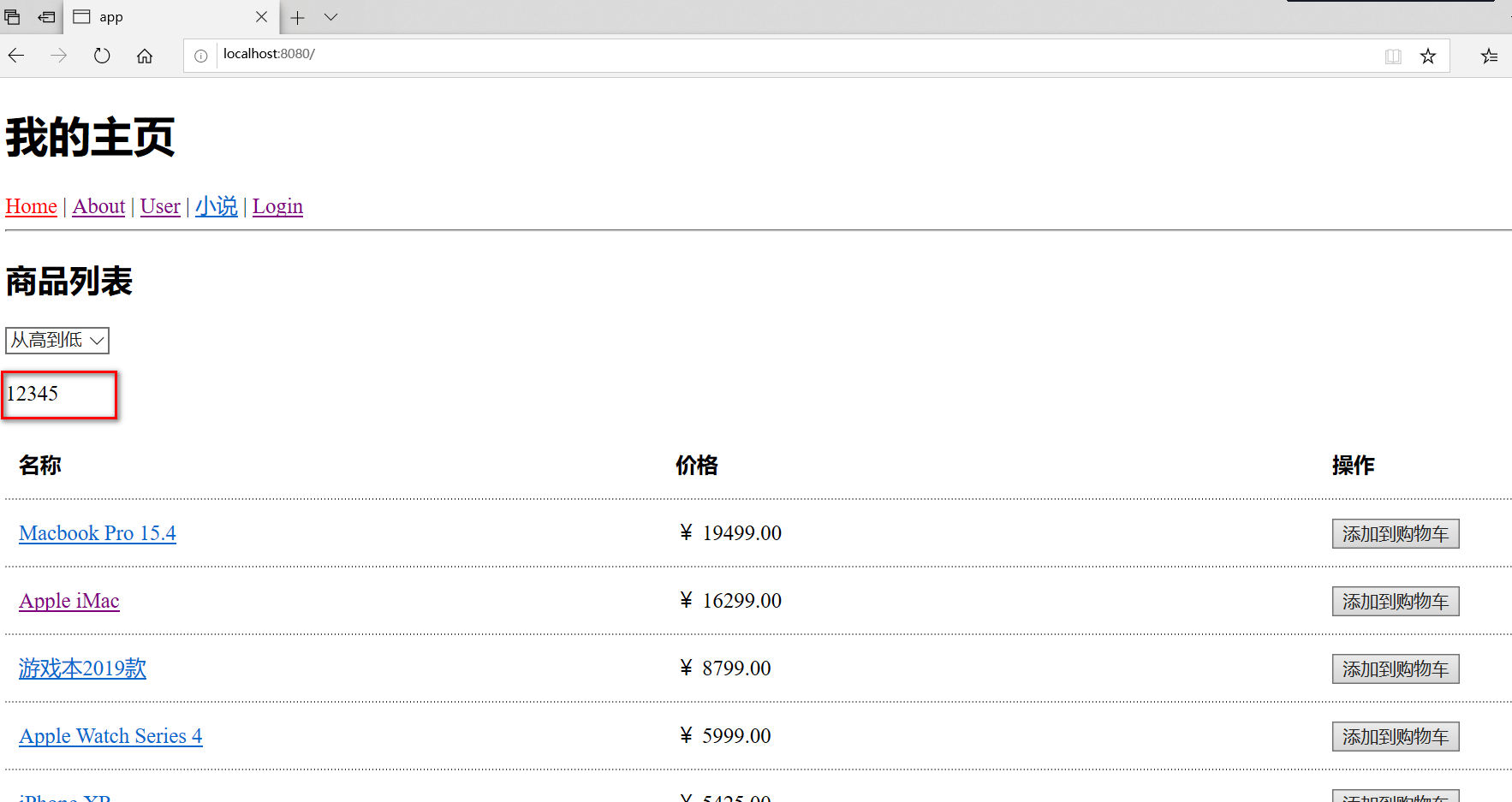The width and height of the screenshot is (1512, 802).
Task: Click the 操作 column header
Action: point(1354,466)
